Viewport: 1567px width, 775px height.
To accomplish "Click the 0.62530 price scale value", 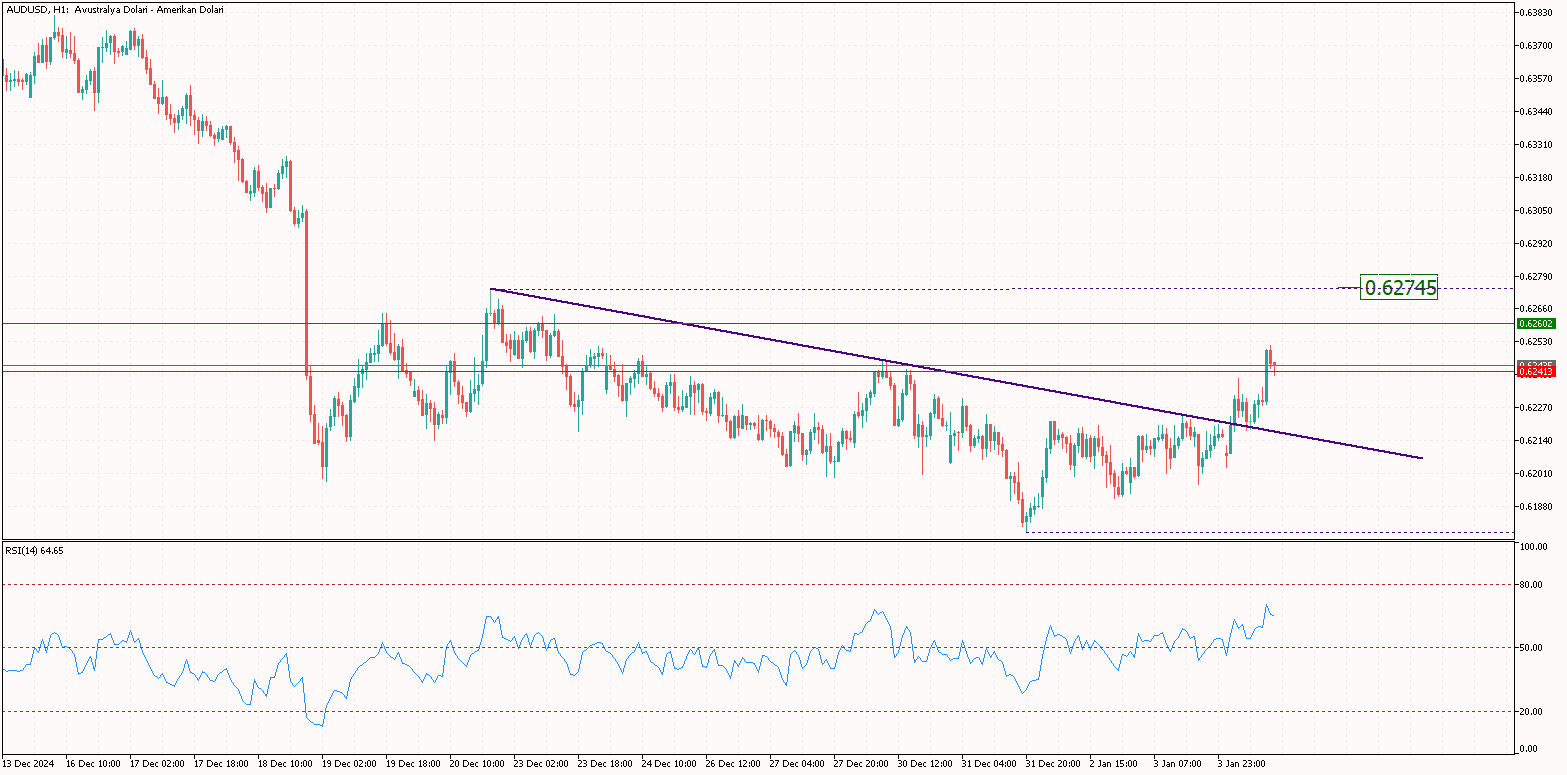I will 1536,341.
